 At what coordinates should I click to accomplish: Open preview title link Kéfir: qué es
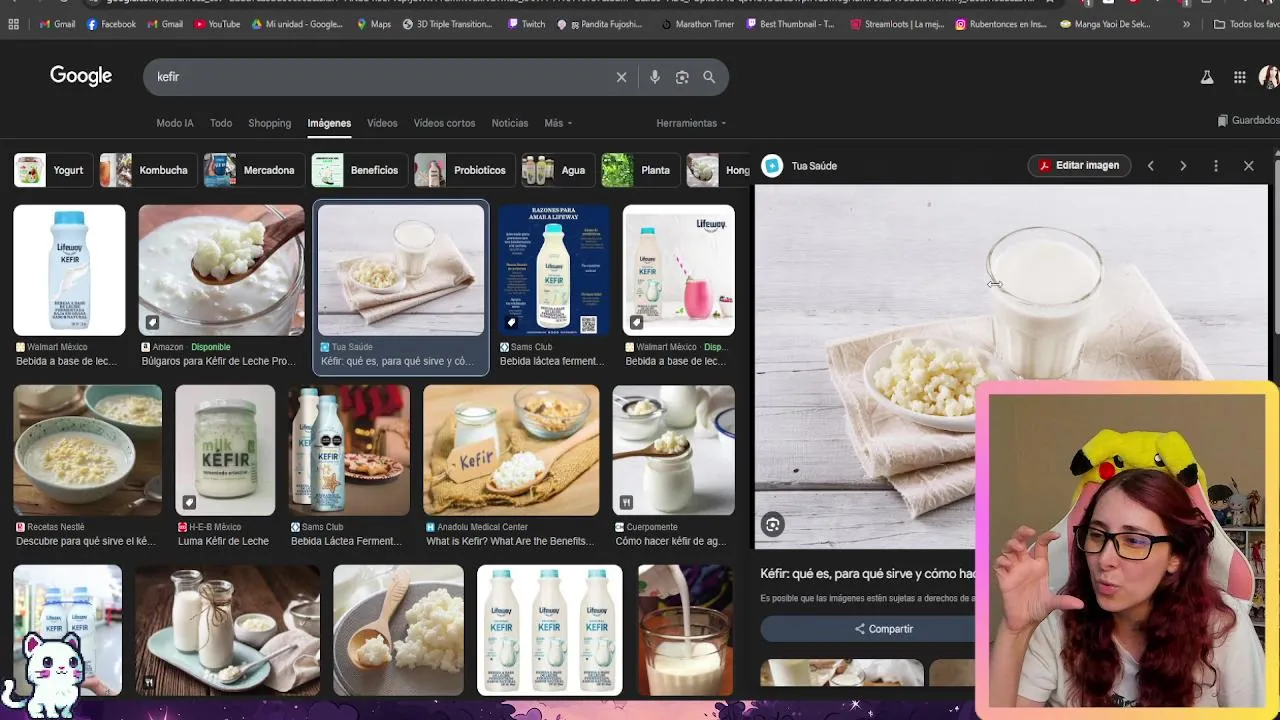pyautogui.click(x=867, y=574)
